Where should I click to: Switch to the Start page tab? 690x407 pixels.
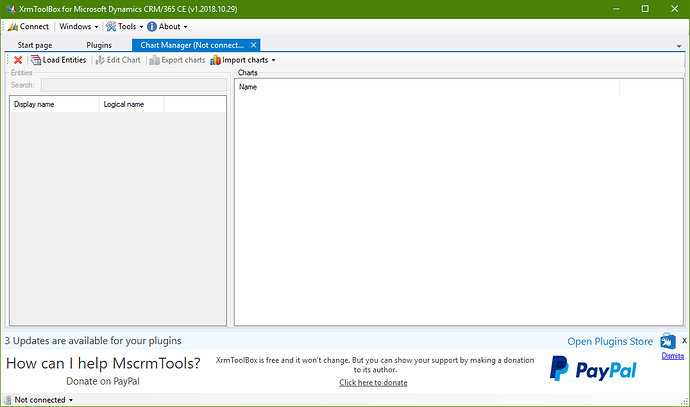click(35, 45)
